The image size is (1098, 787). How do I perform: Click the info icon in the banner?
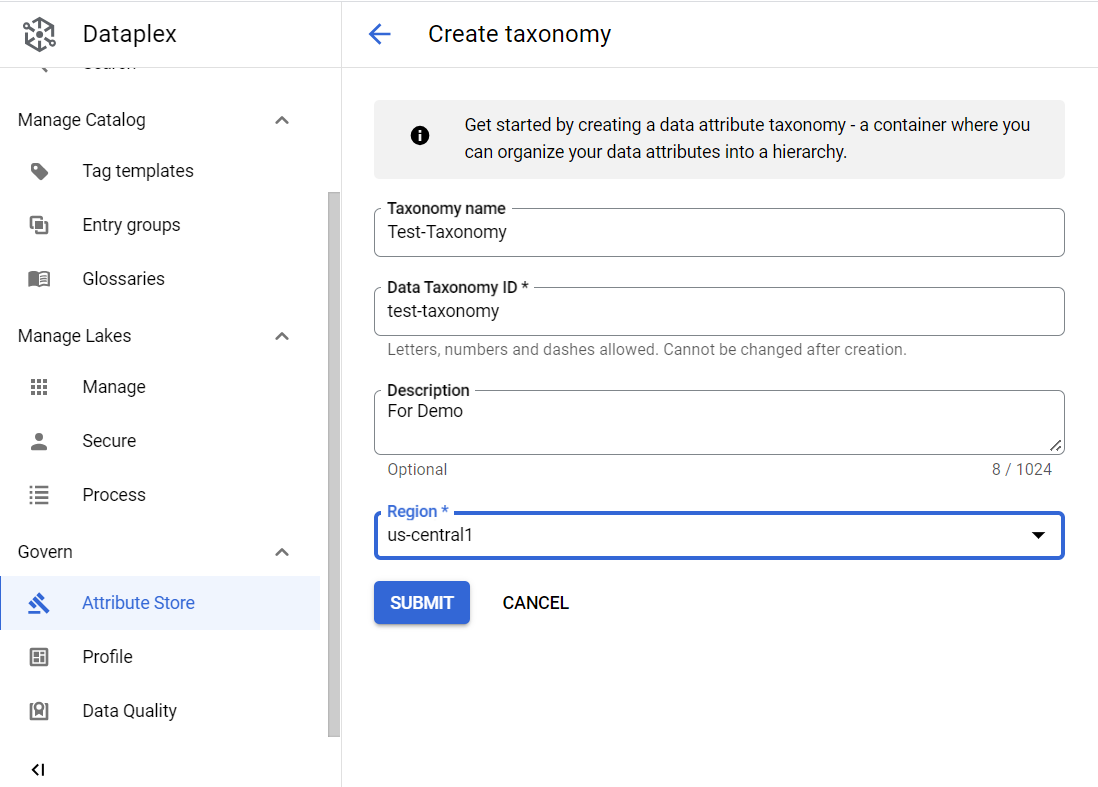420,135
